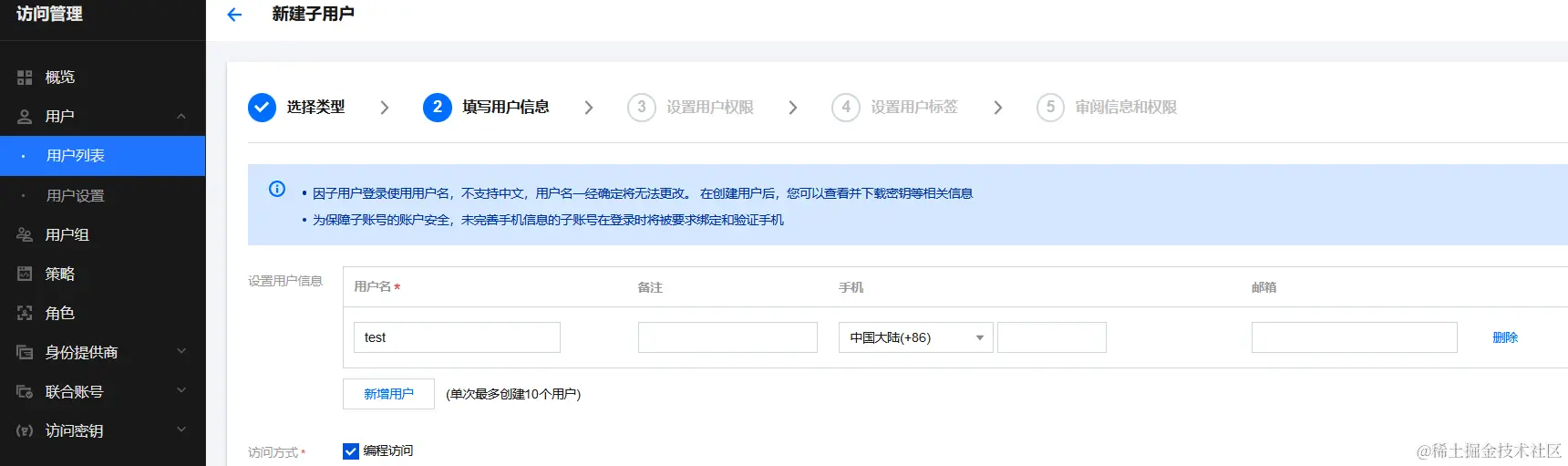Expand the 身份提供商 menu chevron
Screen dimensions: 1568x466
click(x=181, y=351)
